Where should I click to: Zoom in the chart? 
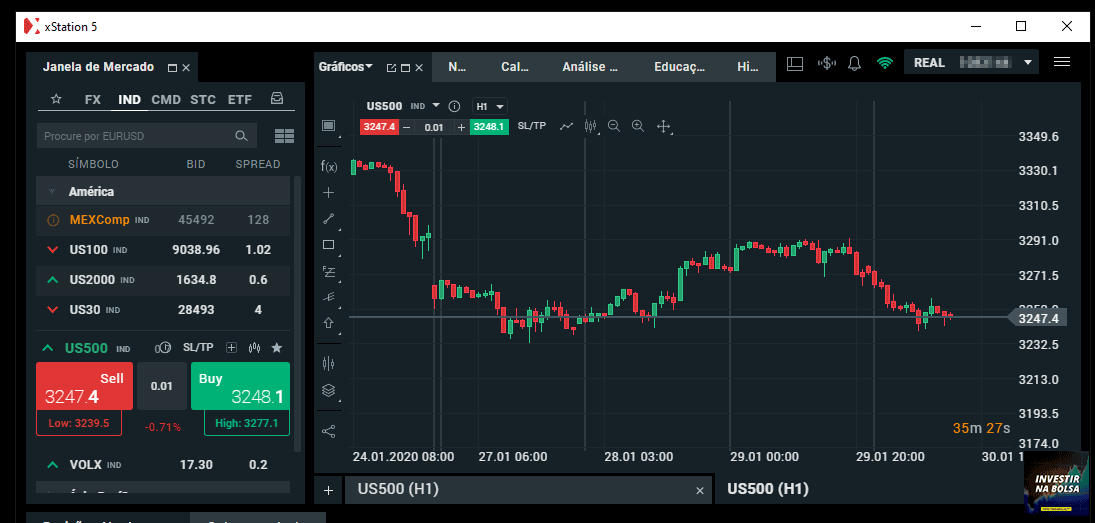pos(638,126)
